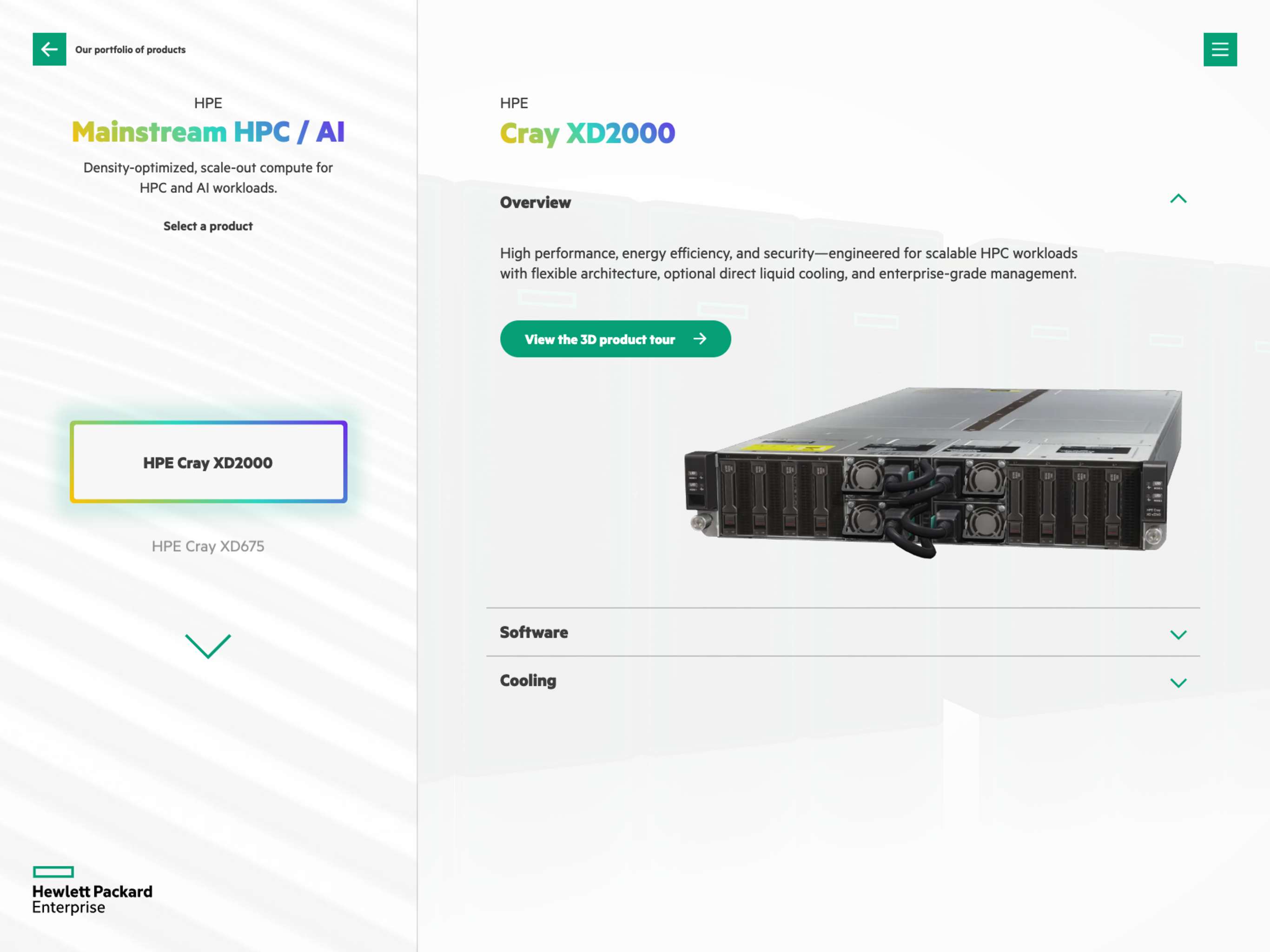This screenshot has width=1270, height=952.
Task: Select the HPE Cray XD2000 product card
Action: 208,462
